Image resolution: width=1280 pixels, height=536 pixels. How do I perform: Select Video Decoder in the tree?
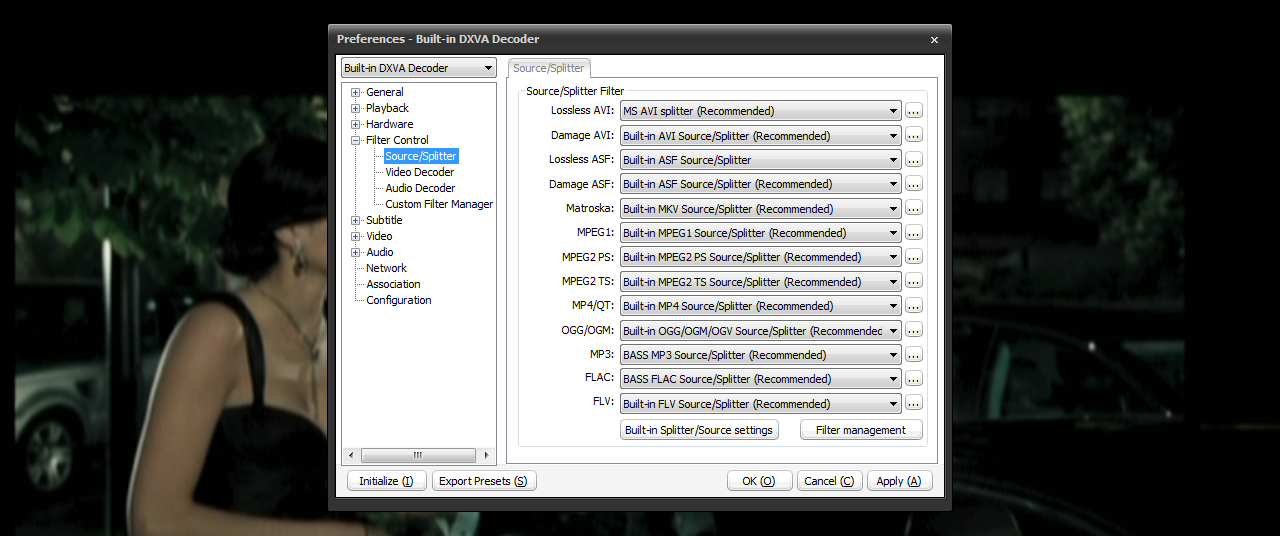(x=419, y=172)
